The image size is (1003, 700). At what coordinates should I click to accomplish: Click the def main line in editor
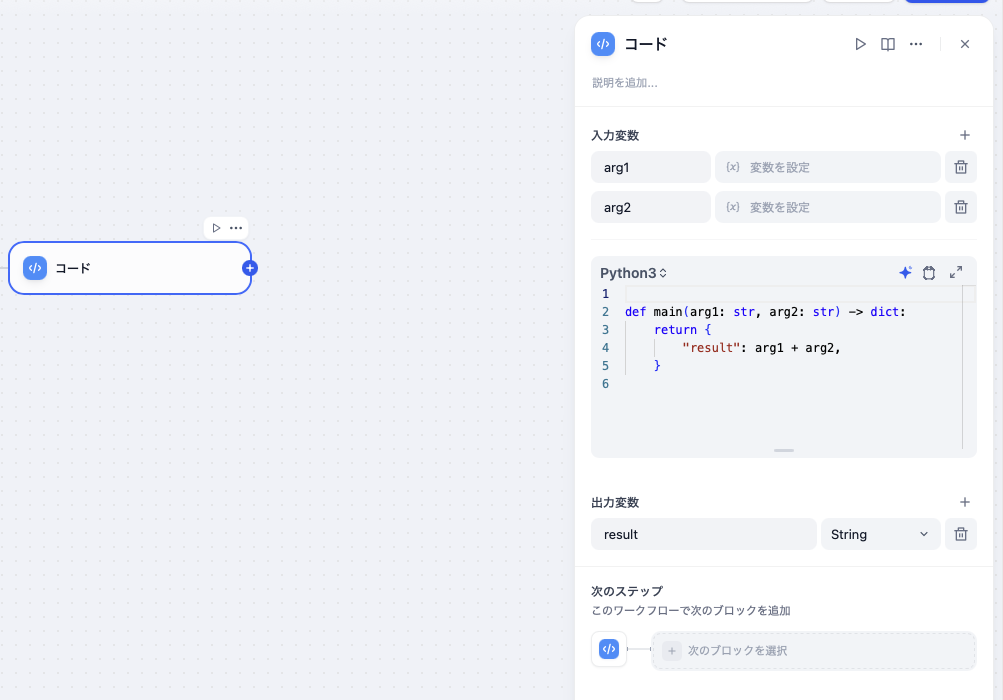coord(765,312)
